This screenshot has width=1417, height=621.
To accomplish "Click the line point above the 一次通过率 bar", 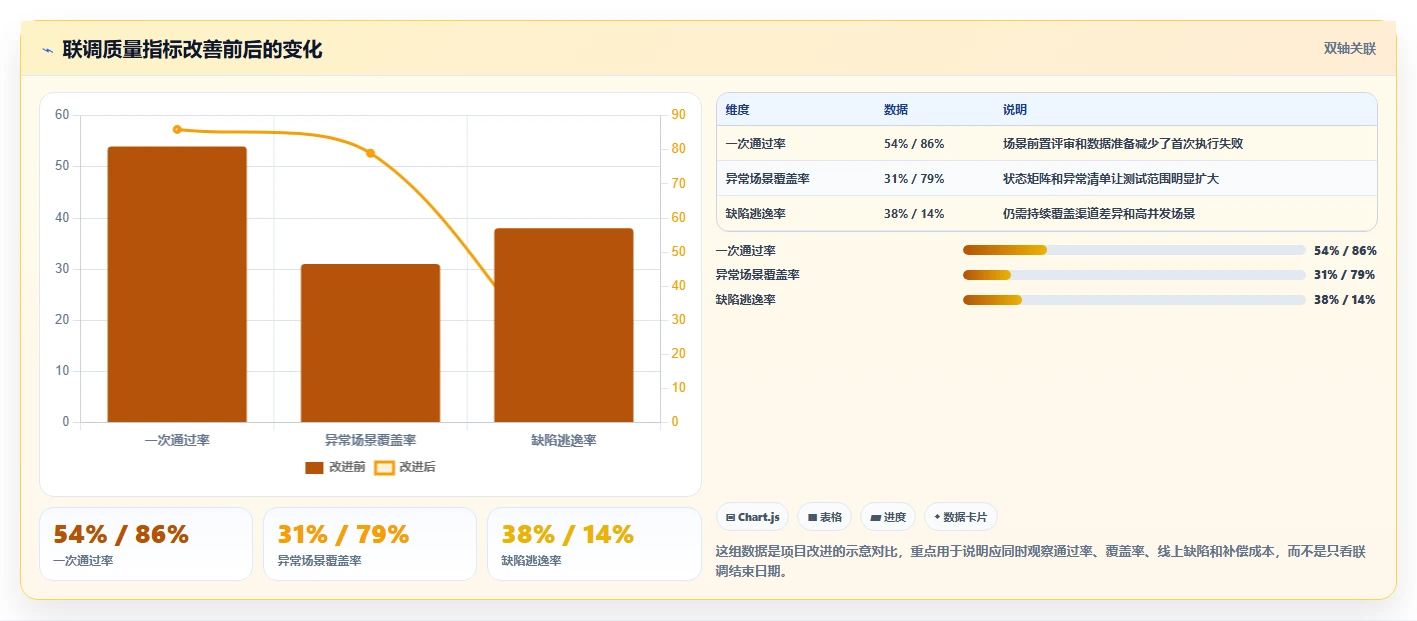I will [177, 129].
